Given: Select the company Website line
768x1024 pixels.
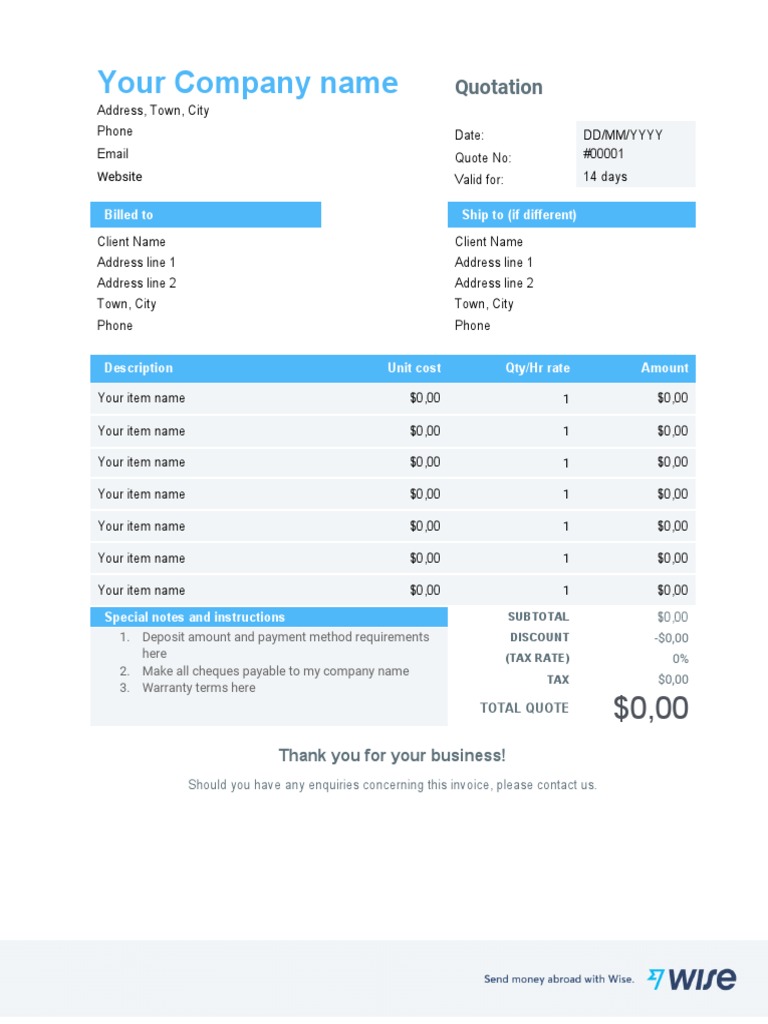Looking at the screenshot, I should point(120,176).
